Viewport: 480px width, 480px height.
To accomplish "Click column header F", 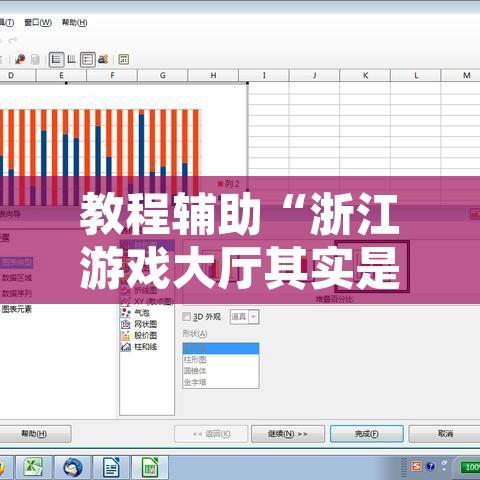I will tap(112, 76).
